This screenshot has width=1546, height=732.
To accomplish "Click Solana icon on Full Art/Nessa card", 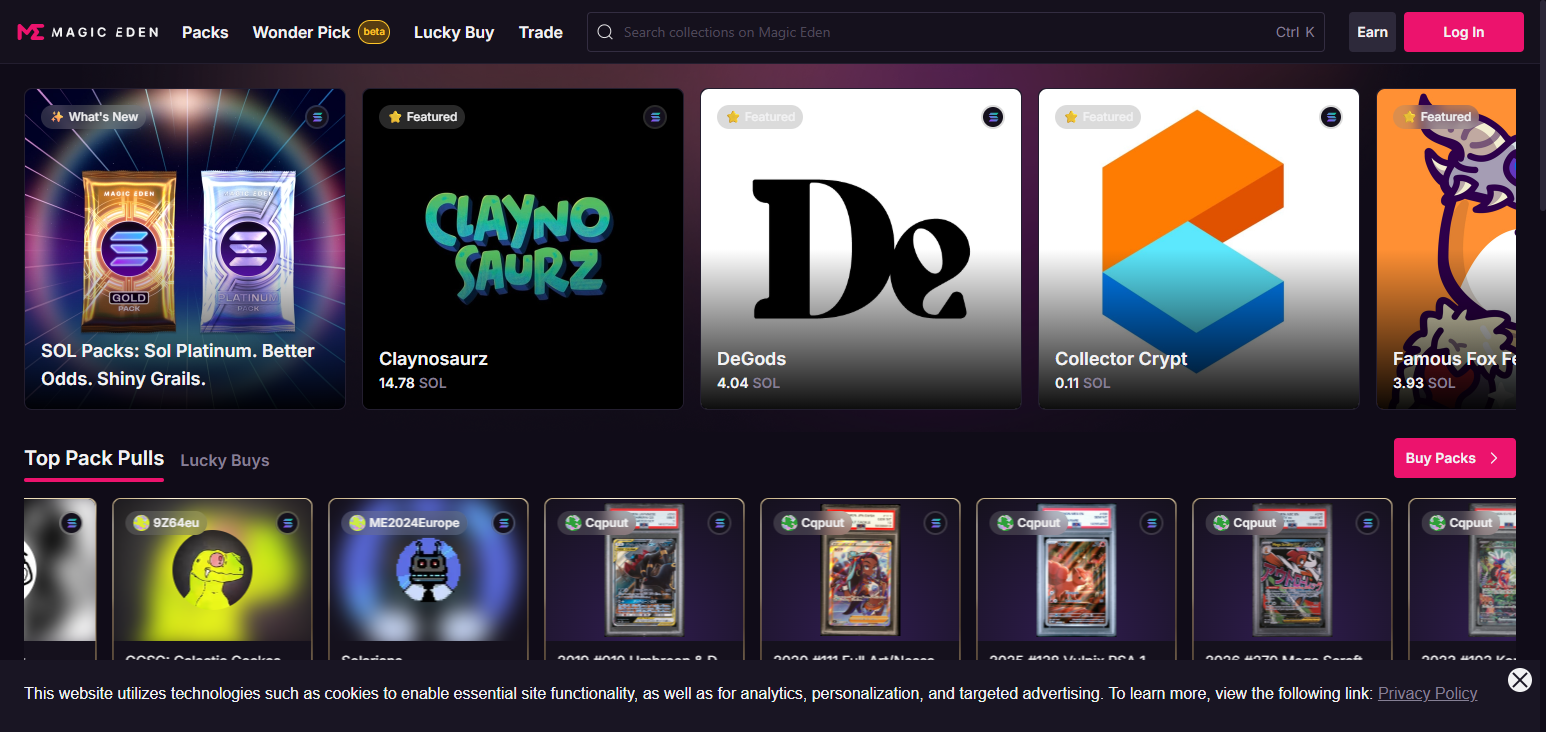I will click(x=935, y=523).
